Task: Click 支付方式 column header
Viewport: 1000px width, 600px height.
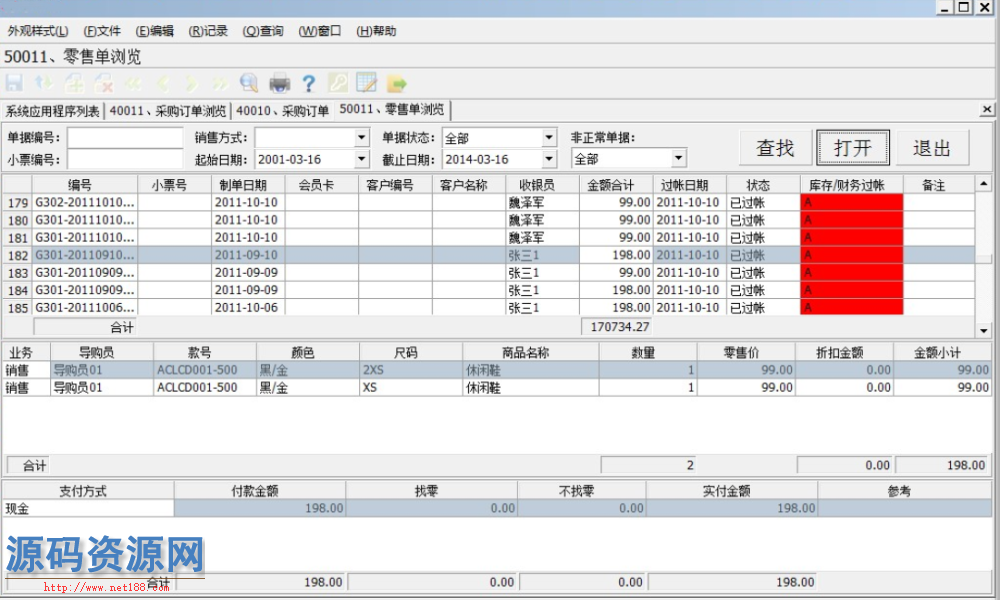Action: pyautogui.click(x=88, y=491)
